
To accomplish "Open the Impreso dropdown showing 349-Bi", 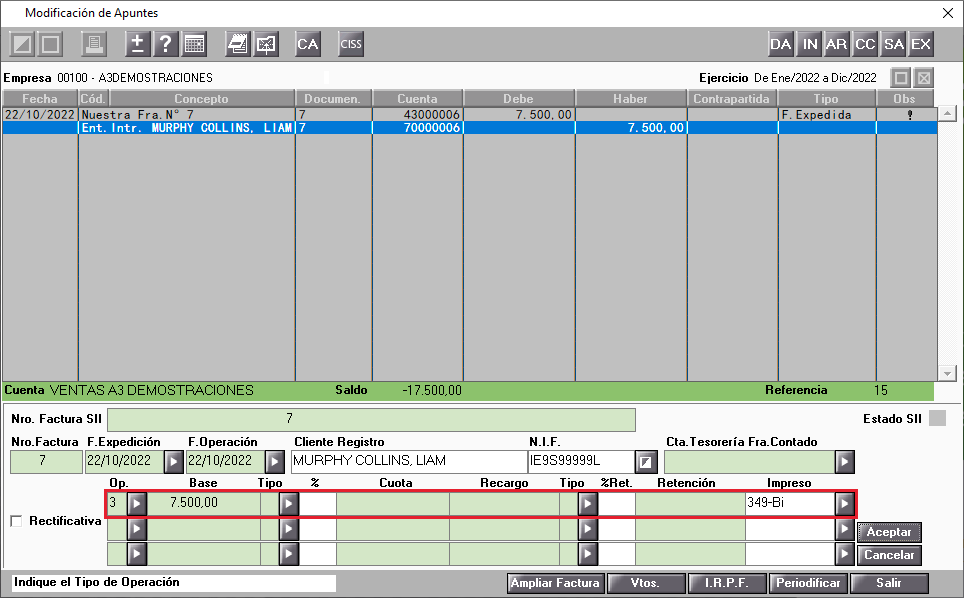I will point(845,504).
